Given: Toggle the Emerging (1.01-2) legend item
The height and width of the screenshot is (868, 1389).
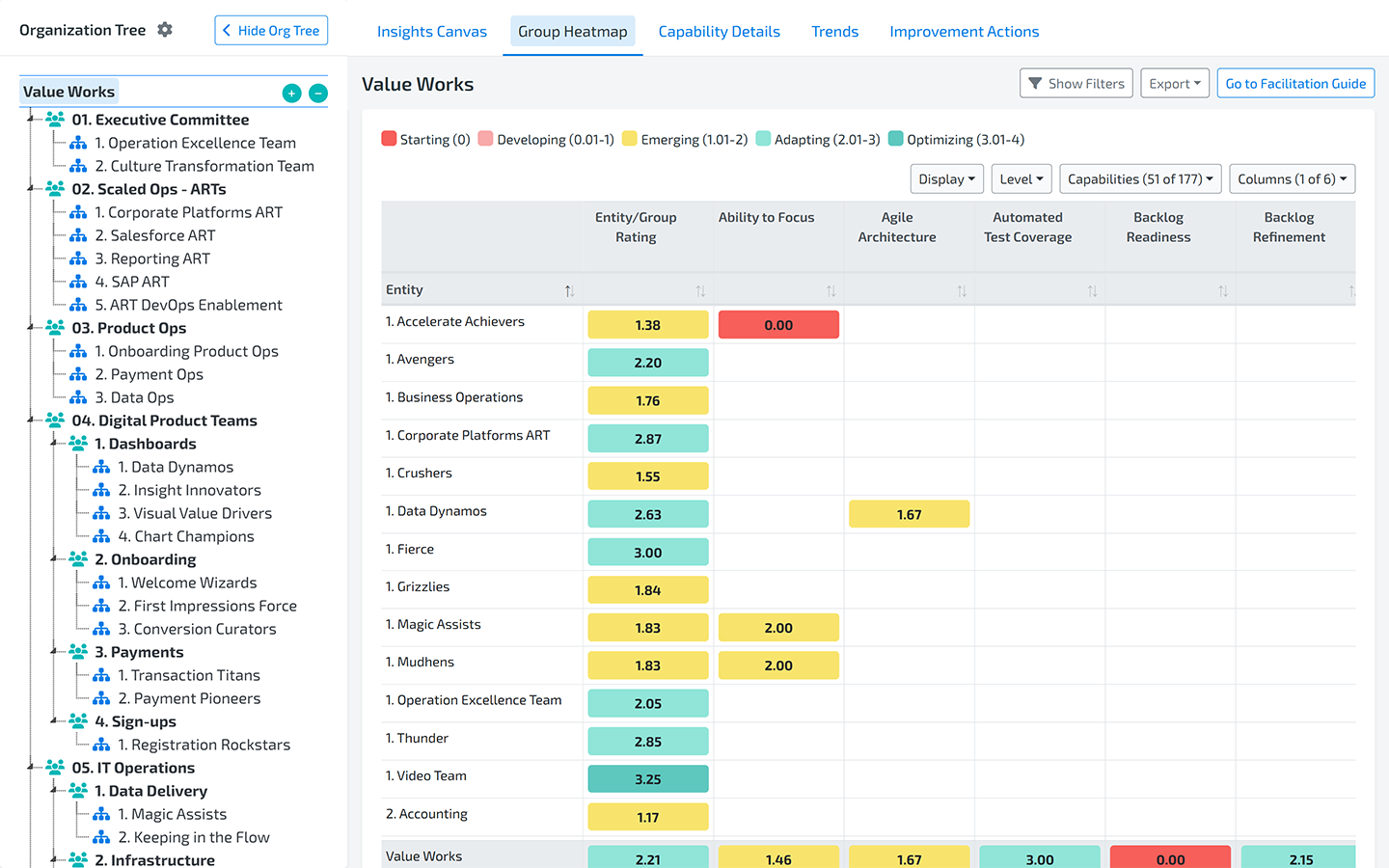Looking at the screenshot, I should click(684, 140).
